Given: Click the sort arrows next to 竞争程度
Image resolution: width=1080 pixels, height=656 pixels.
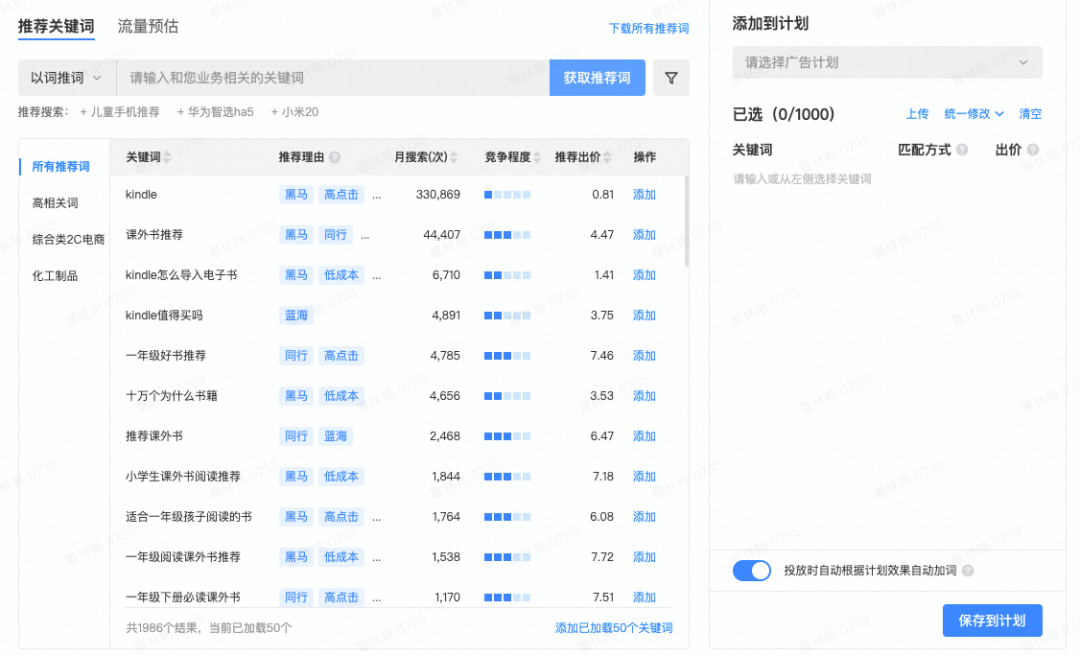Looking at the screenshot, I should coord(537,158).
